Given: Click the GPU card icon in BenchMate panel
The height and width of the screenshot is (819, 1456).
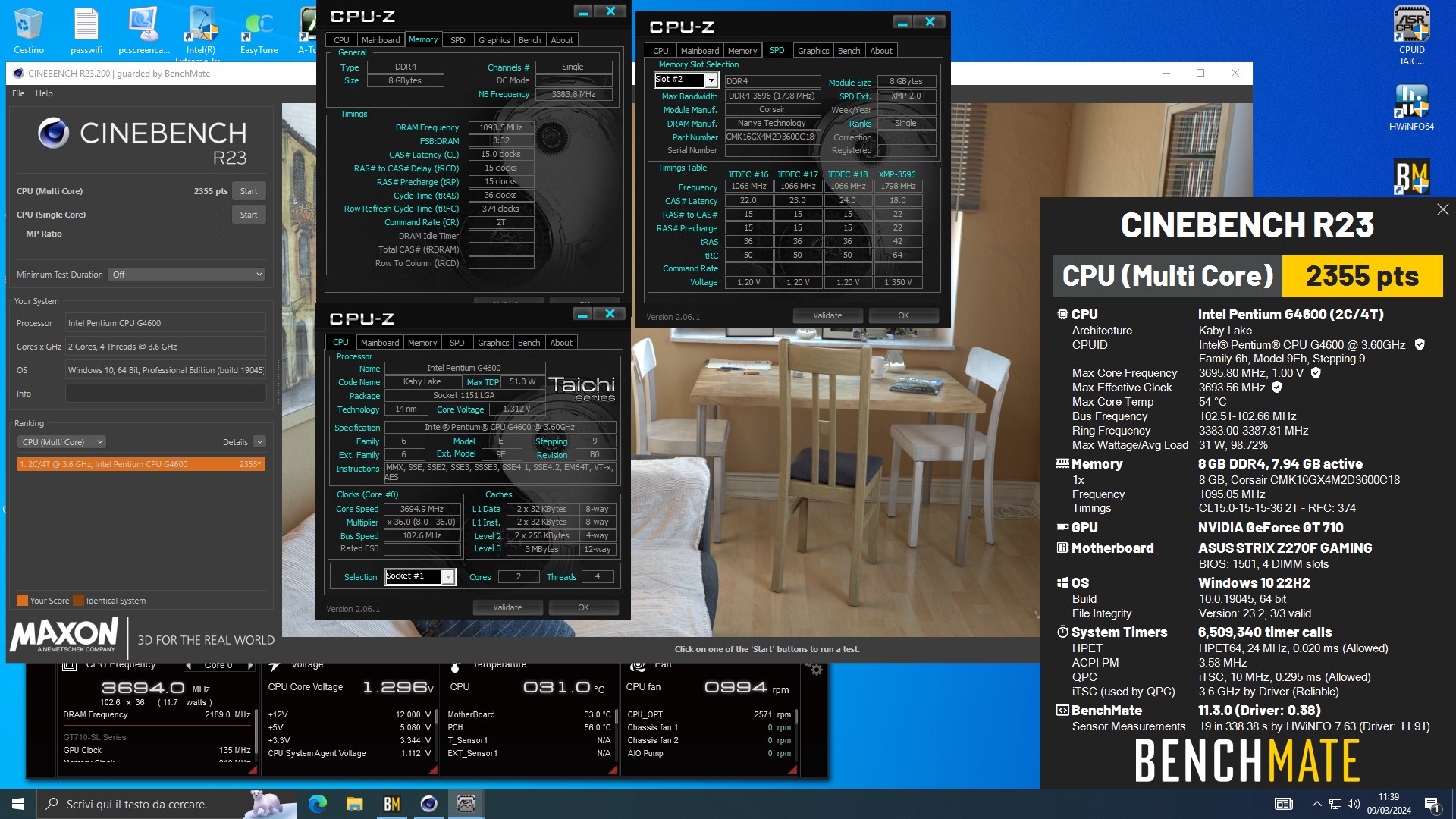Looking at the screenshot, I should pyautogui.click(x=1062, y=527).
